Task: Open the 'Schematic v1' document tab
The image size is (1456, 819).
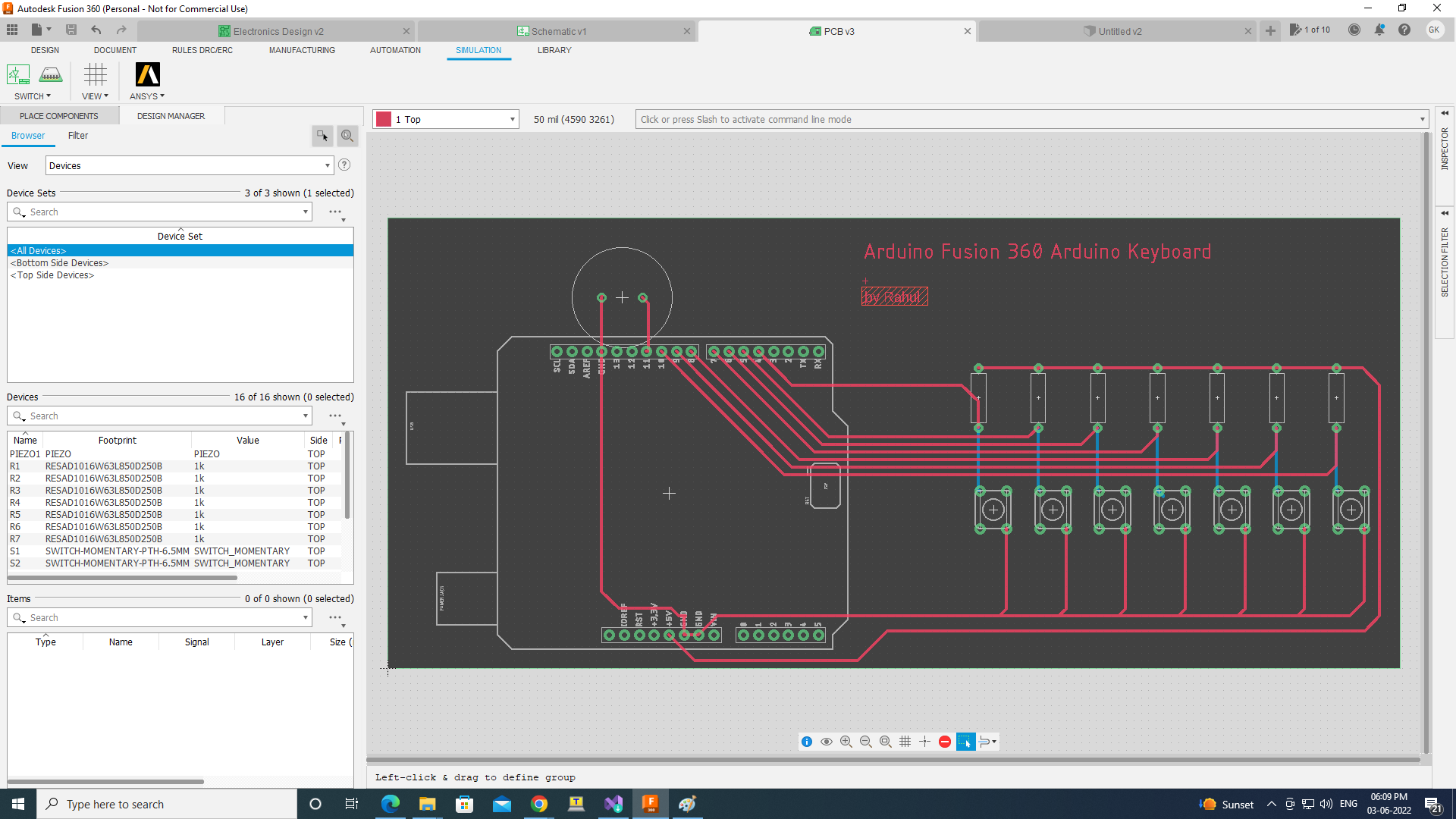Action: click(559, 31)
